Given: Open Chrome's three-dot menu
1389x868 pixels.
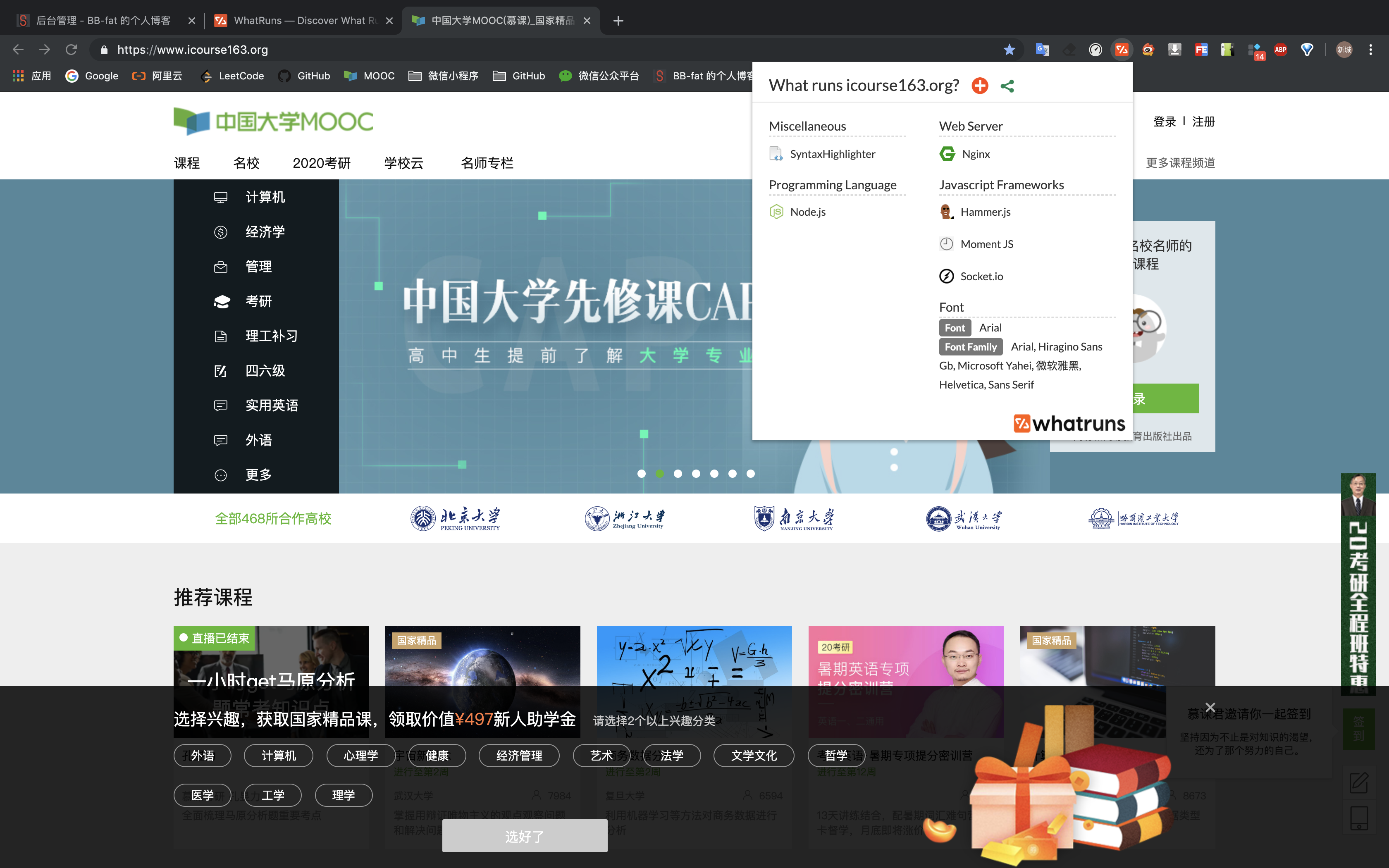Looking at the screenshot, I should [1371, 50].
